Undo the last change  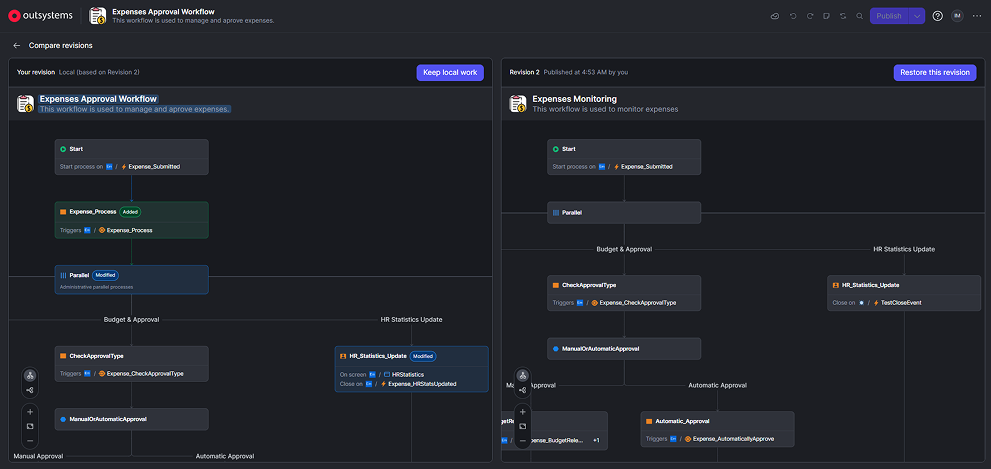[x=793, y=16]
